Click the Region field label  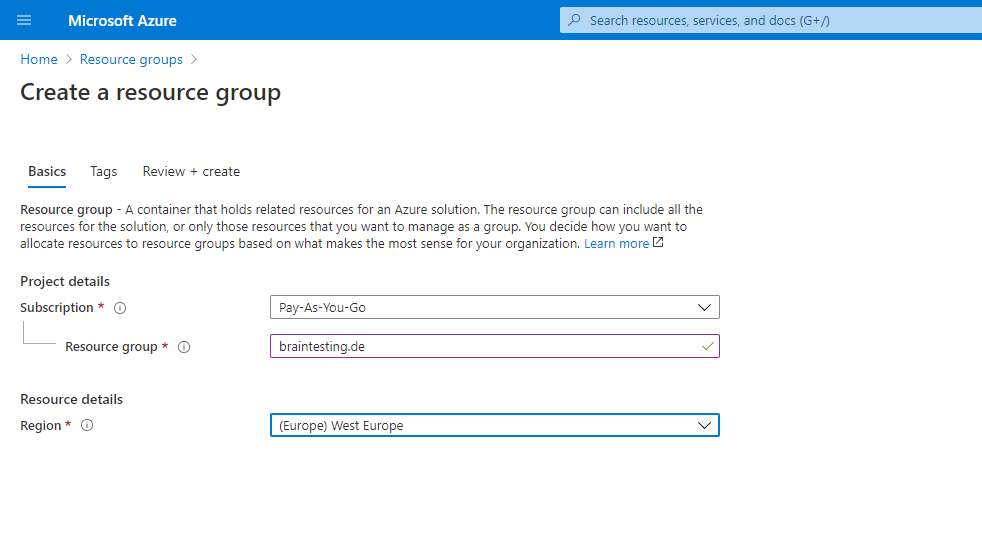point(41,426)
